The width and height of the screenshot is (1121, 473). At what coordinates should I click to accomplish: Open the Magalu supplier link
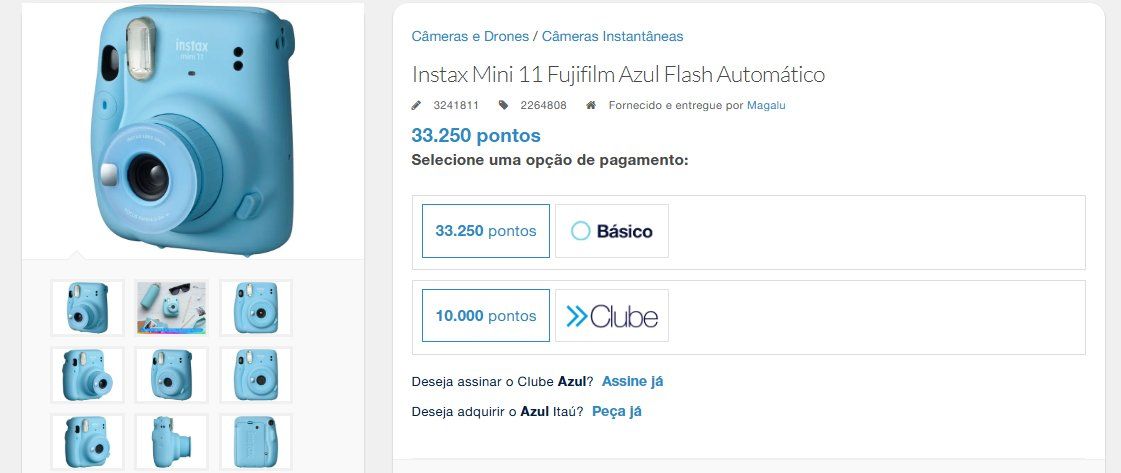(x=766, y=105)
